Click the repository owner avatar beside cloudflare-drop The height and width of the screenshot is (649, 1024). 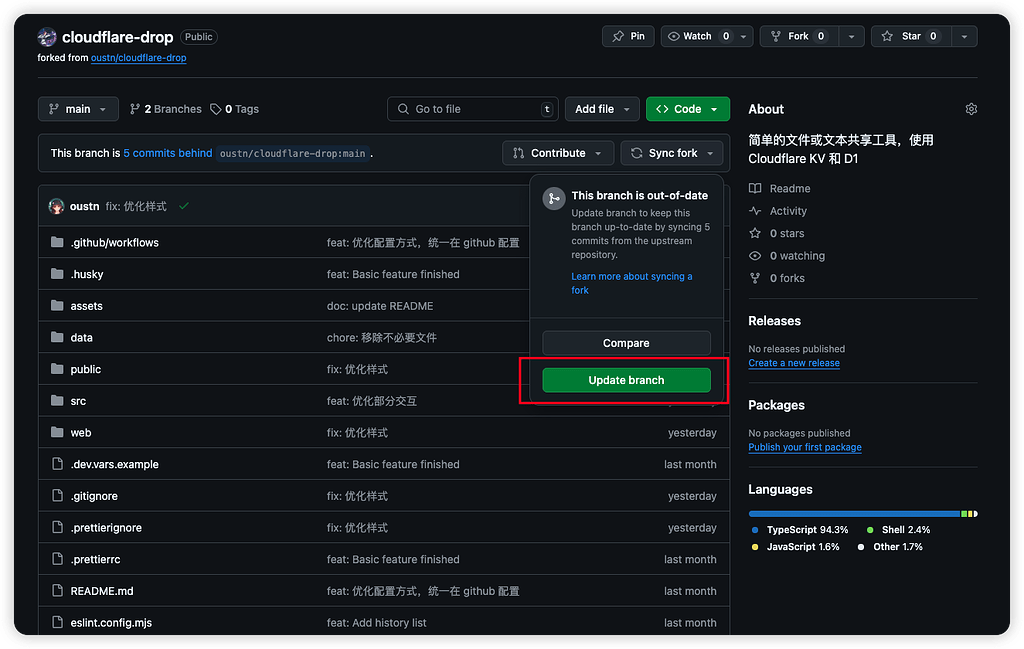pos(47,37)
